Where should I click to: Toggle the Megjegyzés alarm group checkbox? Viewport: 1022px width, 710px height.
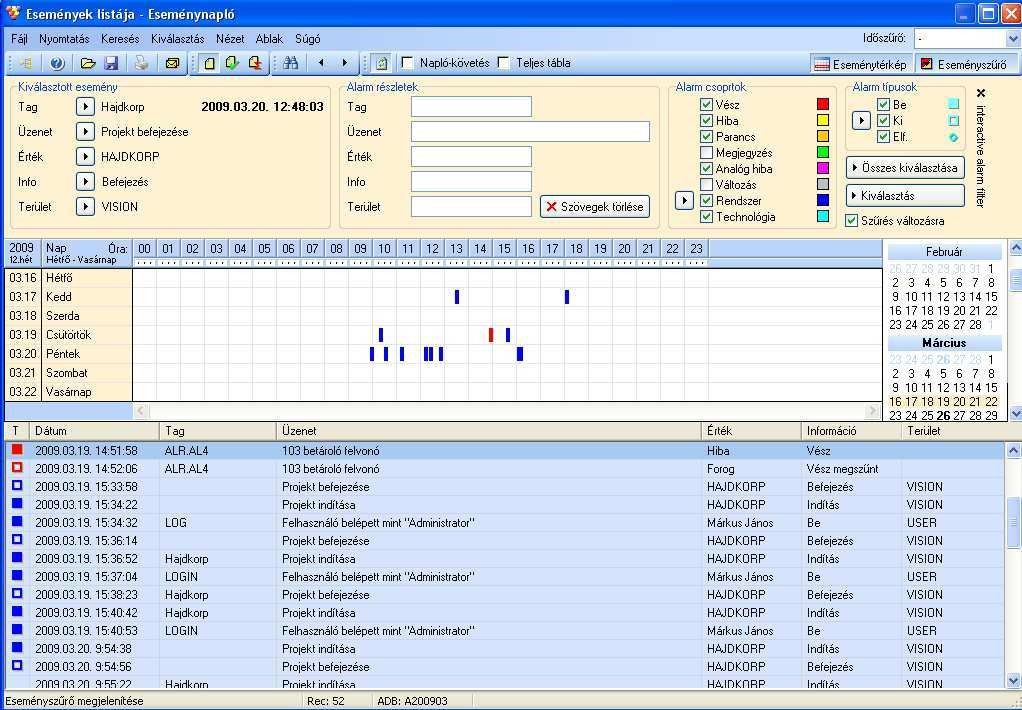707,153
